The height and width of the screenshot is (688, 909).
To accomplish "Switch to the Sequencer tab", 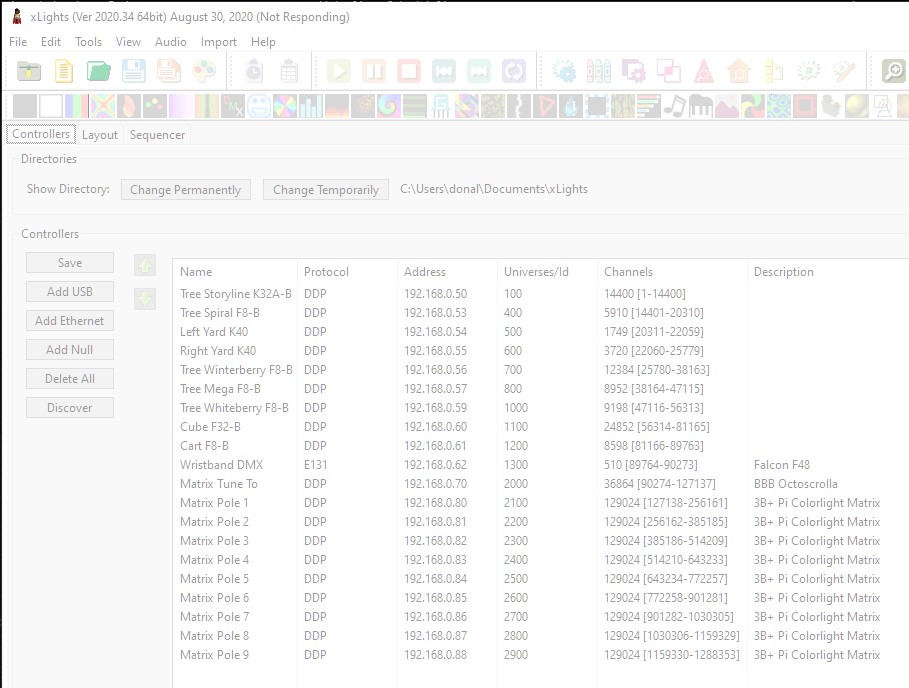I will click(x=157, y=134).
